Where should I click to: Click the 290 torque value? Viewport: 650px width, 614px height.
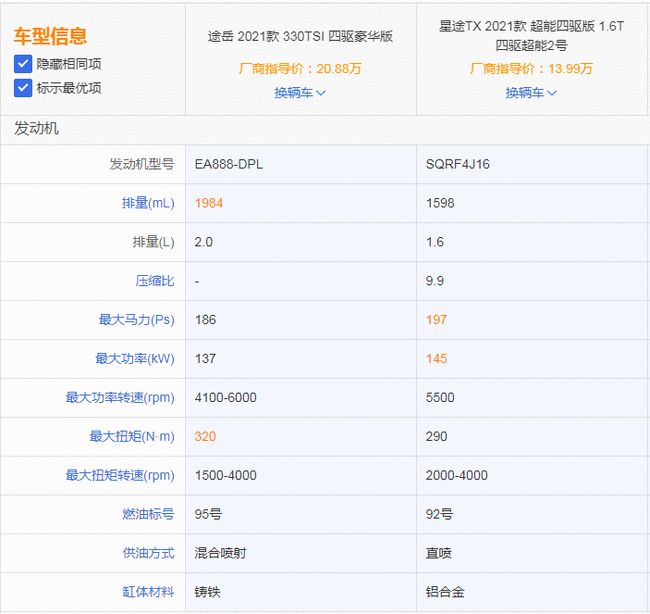click(x=437, y=437)
